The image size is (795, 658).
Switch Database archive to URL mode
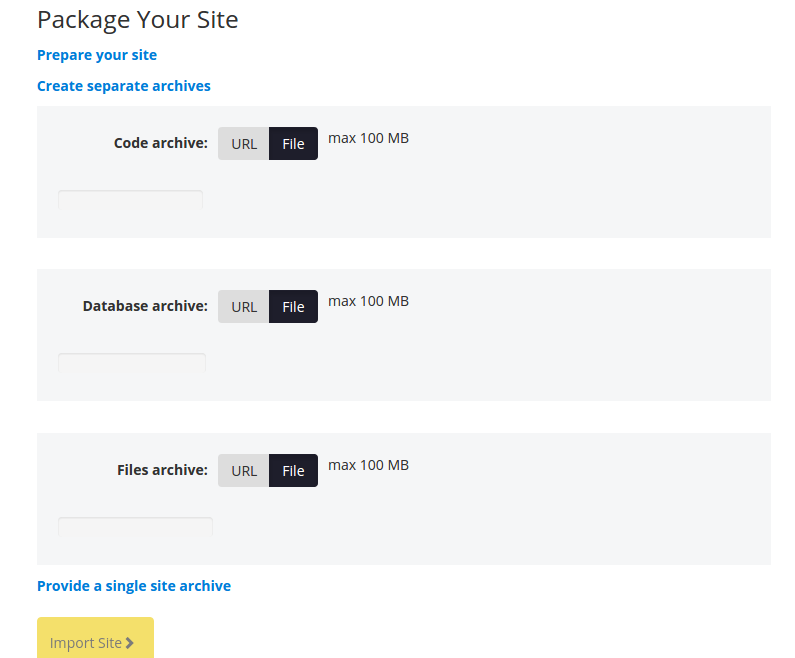point(244,307)
